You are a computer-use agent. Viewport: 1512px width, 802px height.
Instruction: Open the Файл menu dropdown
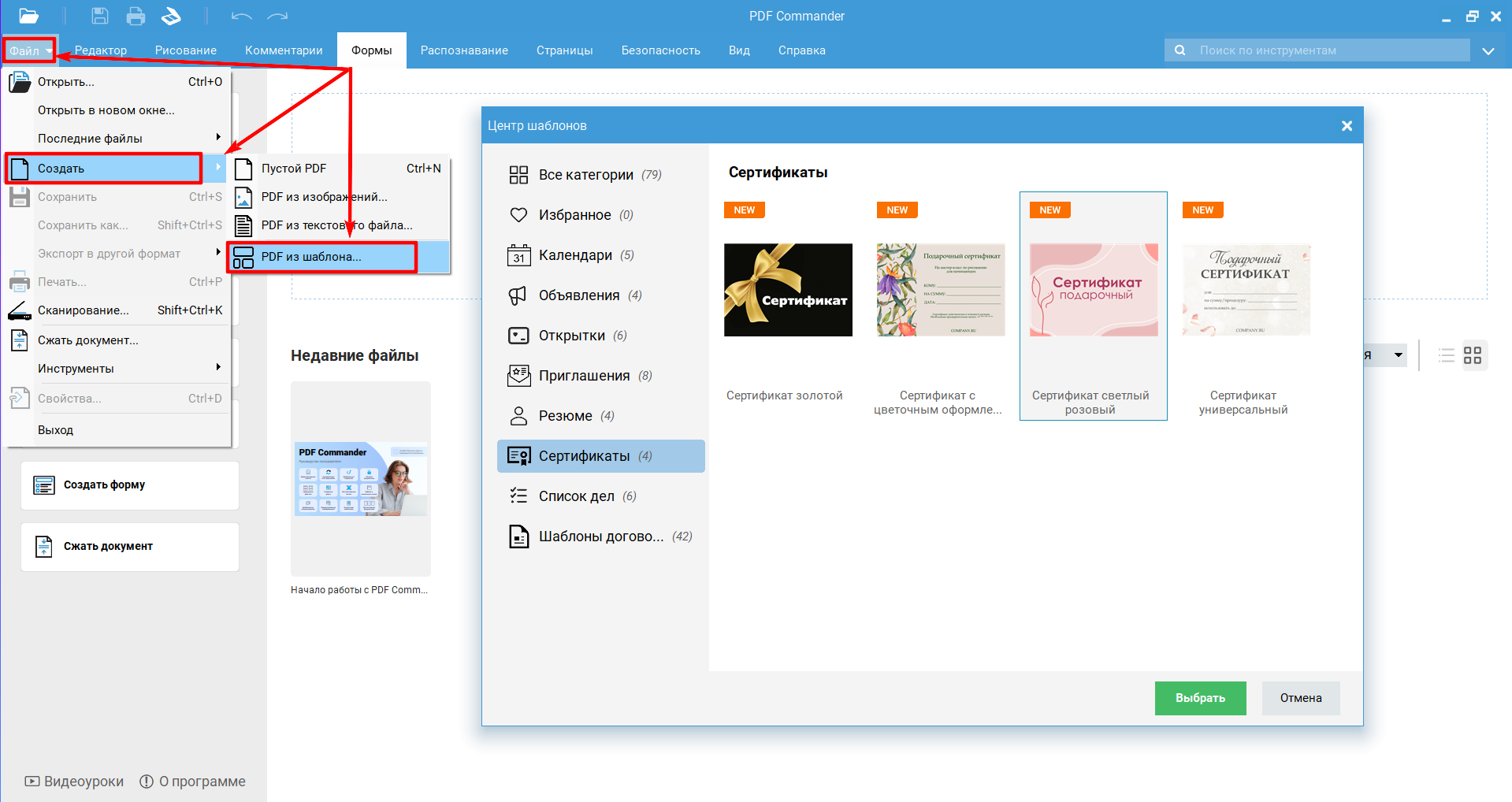pos(28,50)
